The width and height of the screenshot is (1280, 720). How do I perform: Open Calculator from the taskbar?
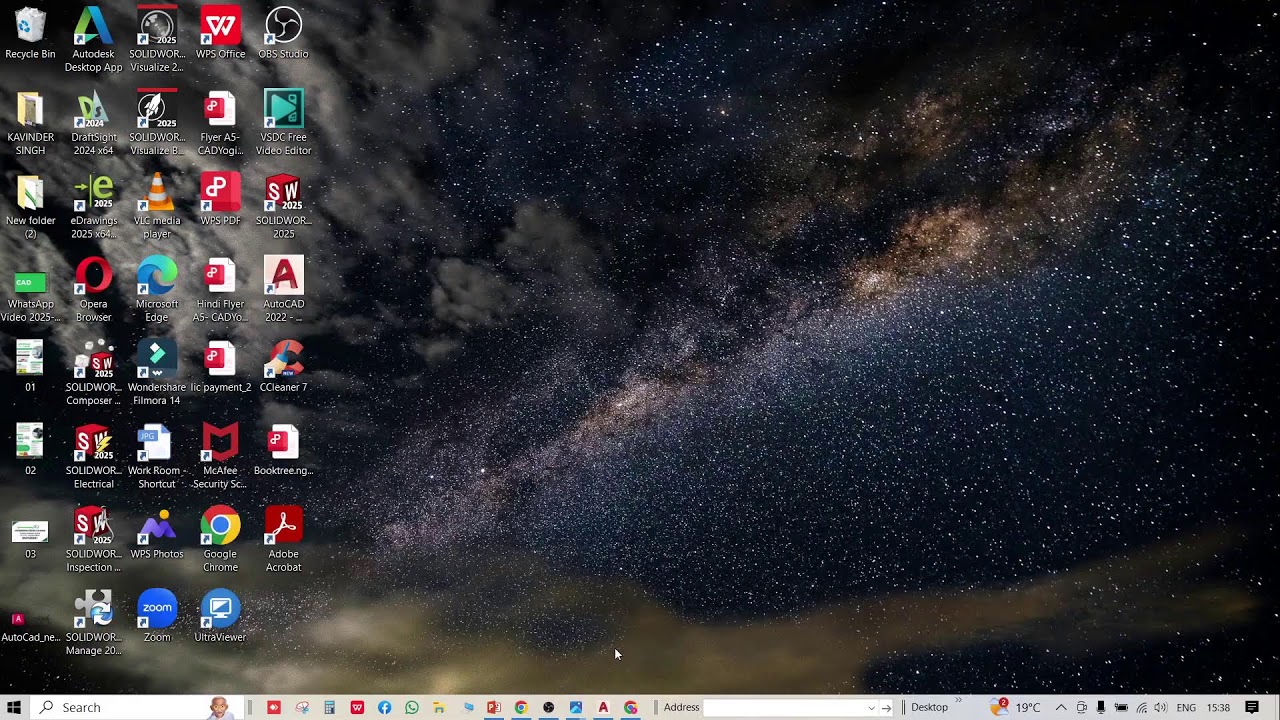[329, 707]
